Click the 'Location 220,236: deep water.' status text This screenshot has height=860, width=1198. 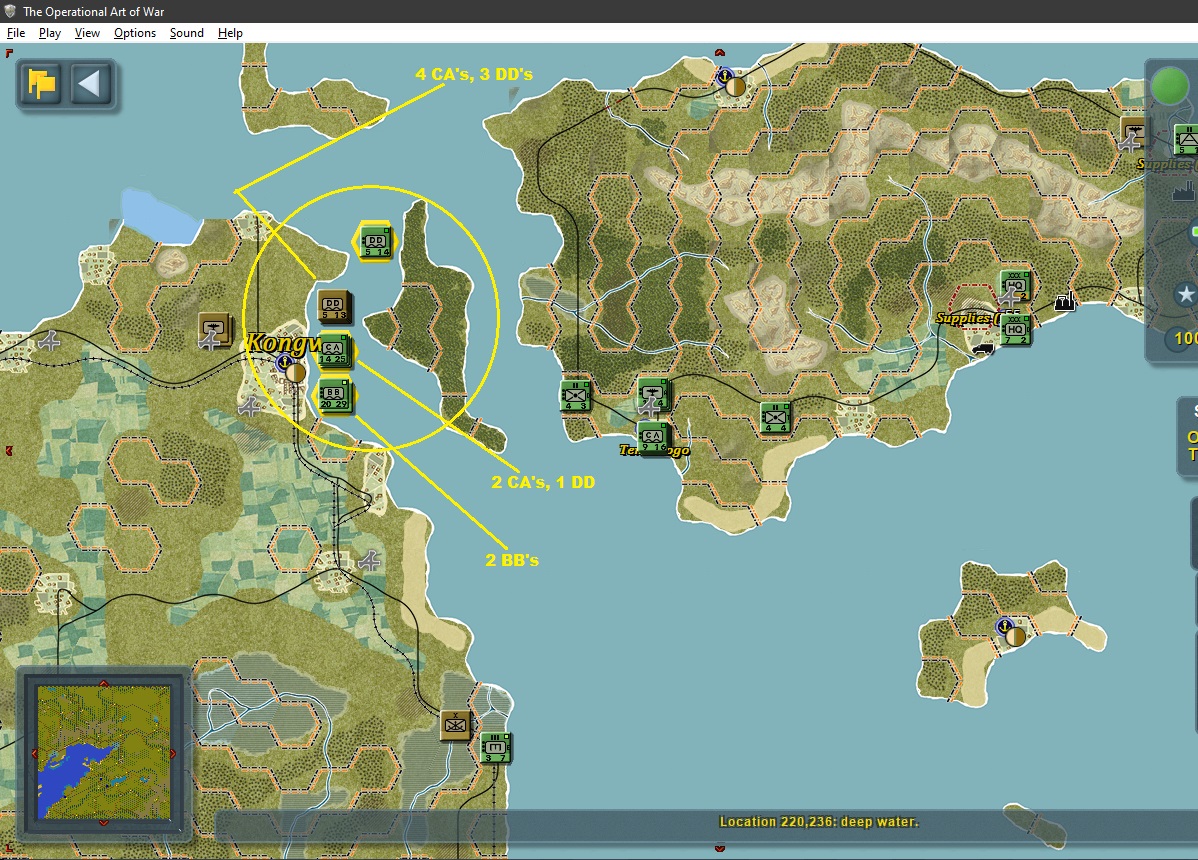819,822
